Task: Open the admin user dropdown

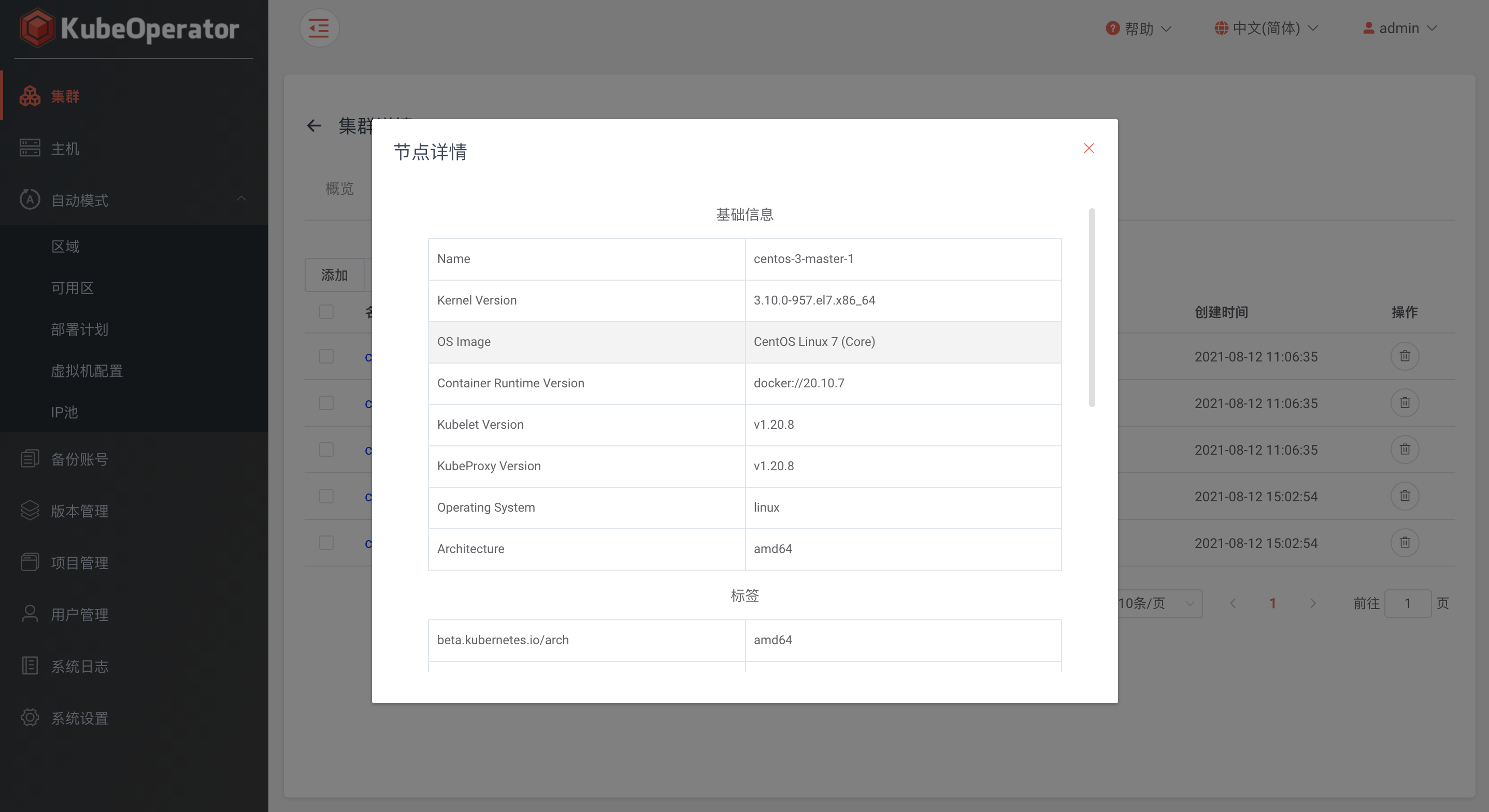Action: point(1399,28)
